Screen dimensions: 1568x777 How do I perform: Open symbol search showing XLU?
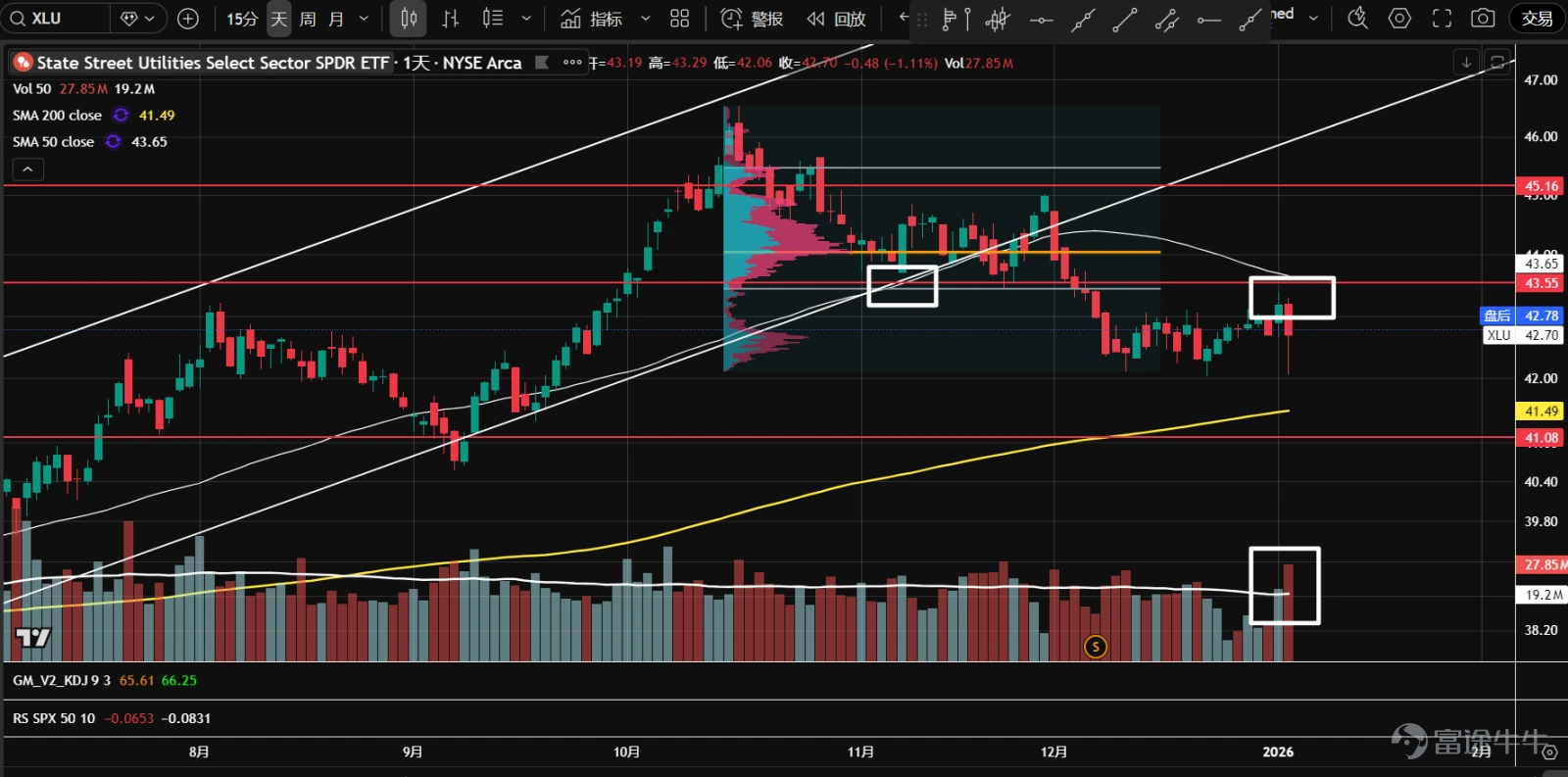point(54,18)
